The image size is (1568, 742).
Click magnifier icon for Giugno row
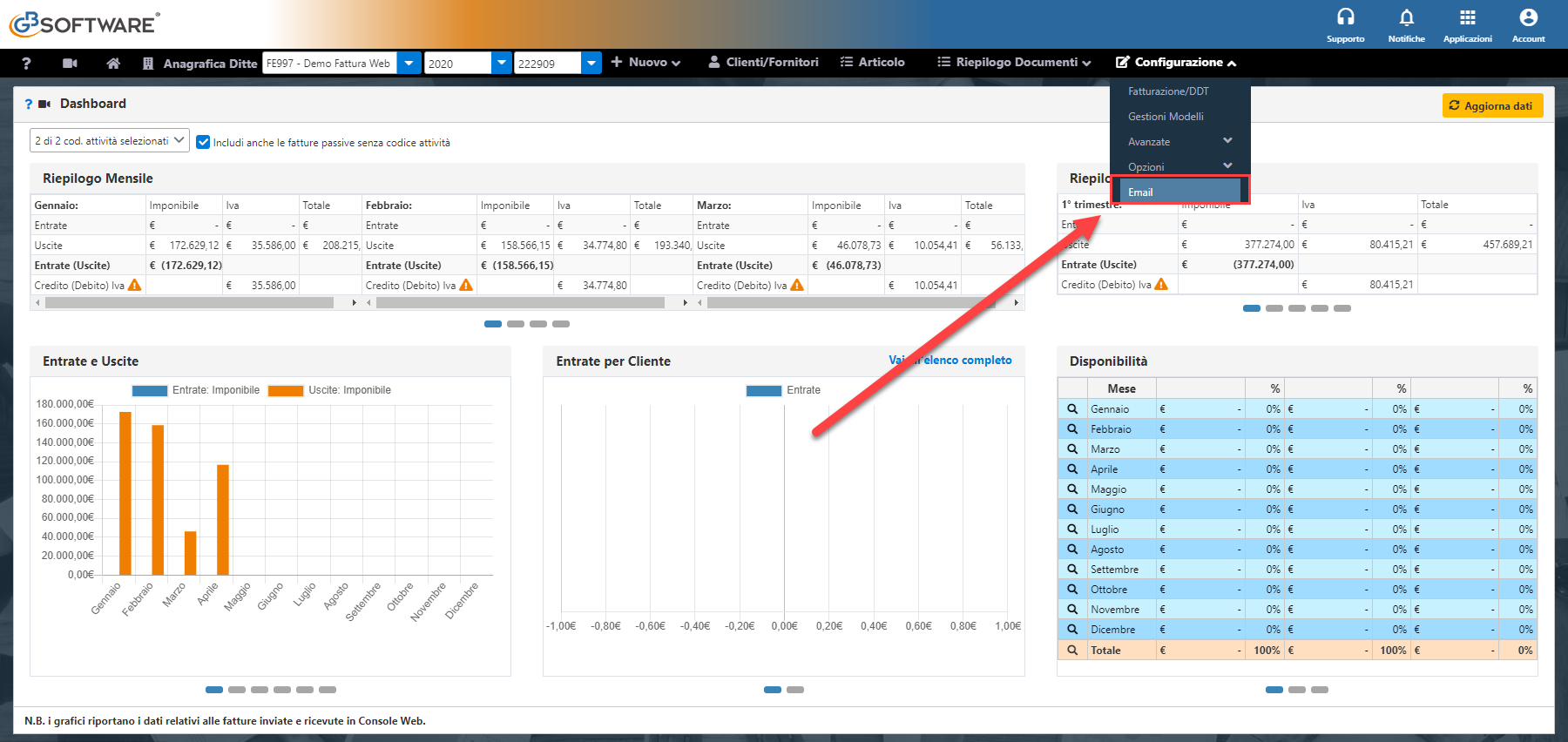pos(1072,509)
